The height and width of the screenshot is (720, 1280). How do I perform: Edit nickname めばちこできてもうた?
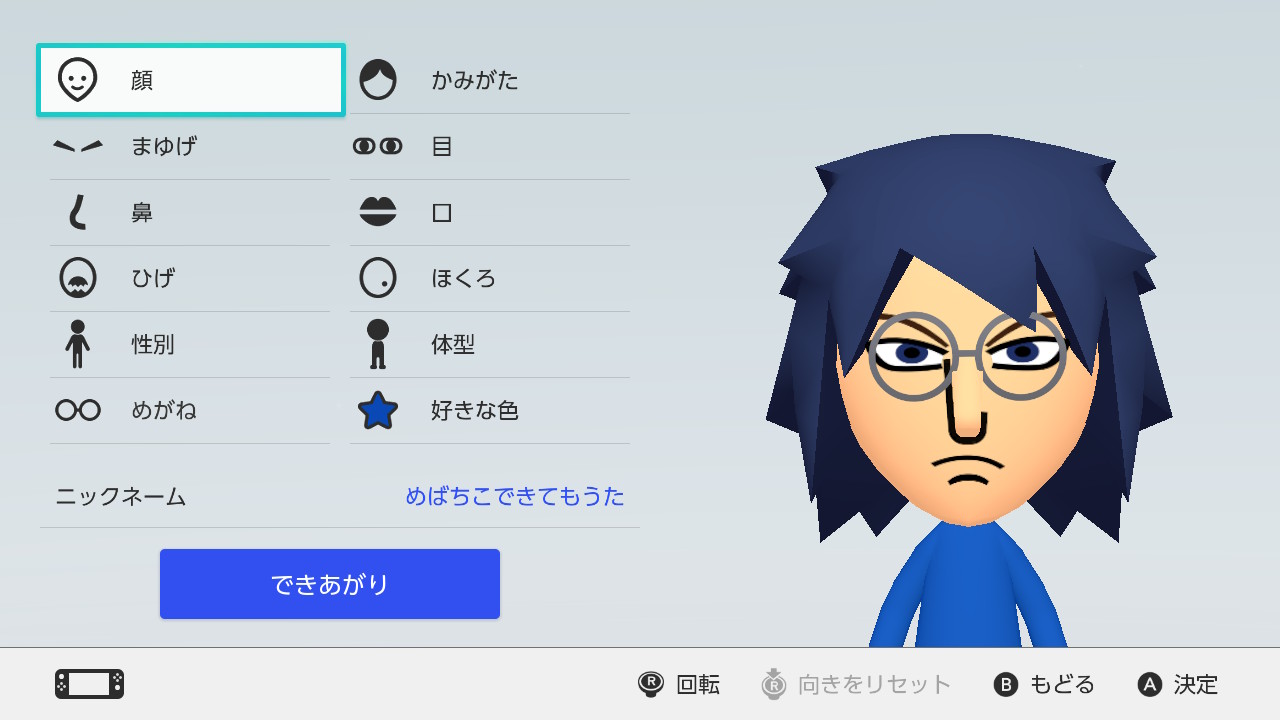pyautogui.click(x=514, y=496)
